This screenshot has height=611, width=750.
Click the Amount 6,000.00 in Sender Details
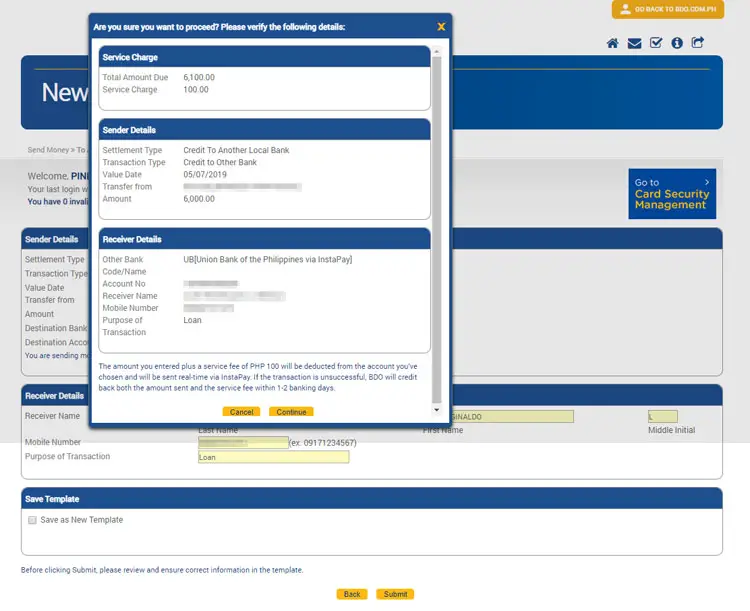pyautogui.click(x=199, y=199)
